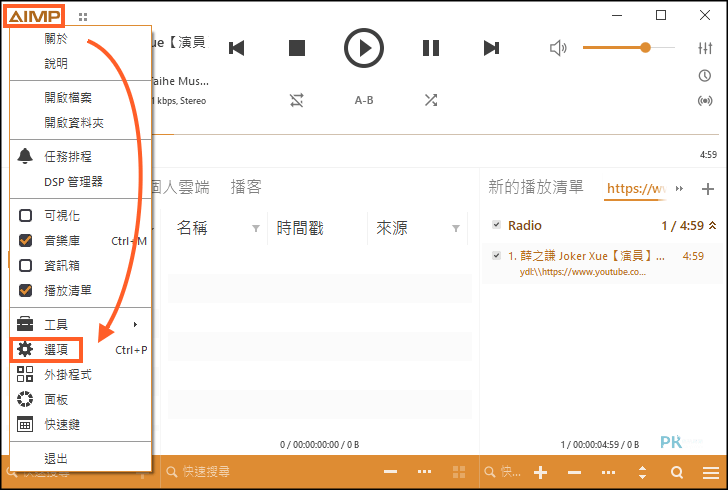Switch to 新的播放清單 playlist tab
Image resolution: width=728 pixels, height=490 pixels.
point(536,187)
